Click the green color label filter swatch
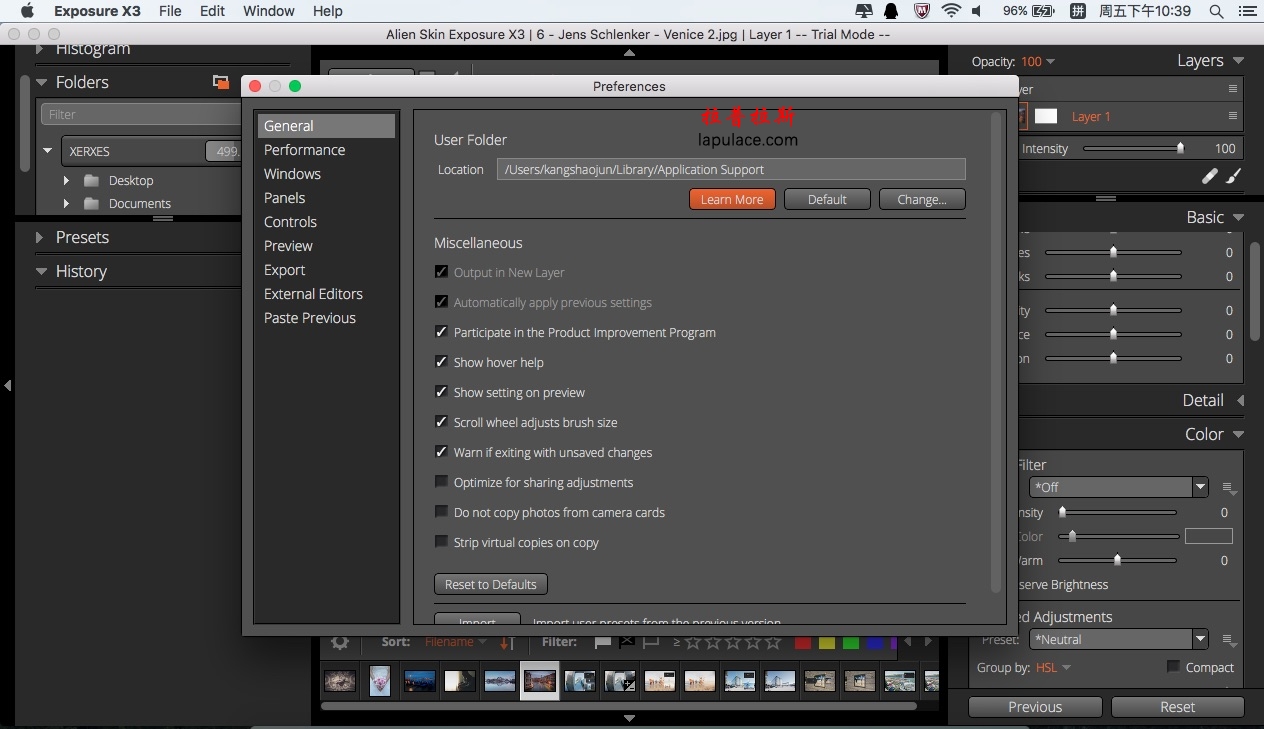The height and width of the screenshot is (729, 1264). [x=851, y=643]
